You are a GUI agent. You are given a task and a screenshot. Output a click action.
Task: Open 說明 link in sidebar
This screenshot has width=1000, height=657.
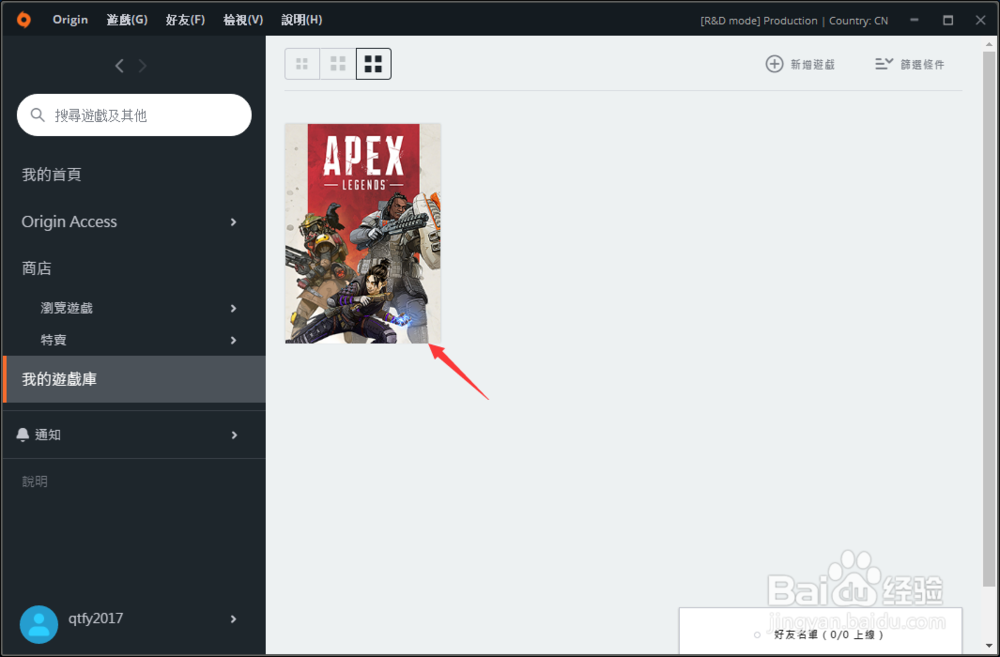click(x=34, y=482)
